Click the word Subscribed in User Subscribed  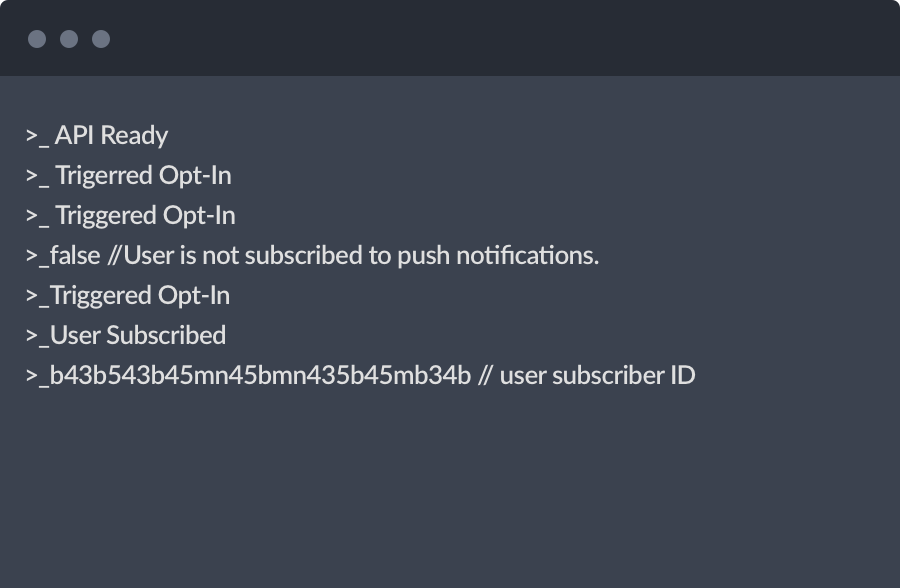tap(166, 335)
